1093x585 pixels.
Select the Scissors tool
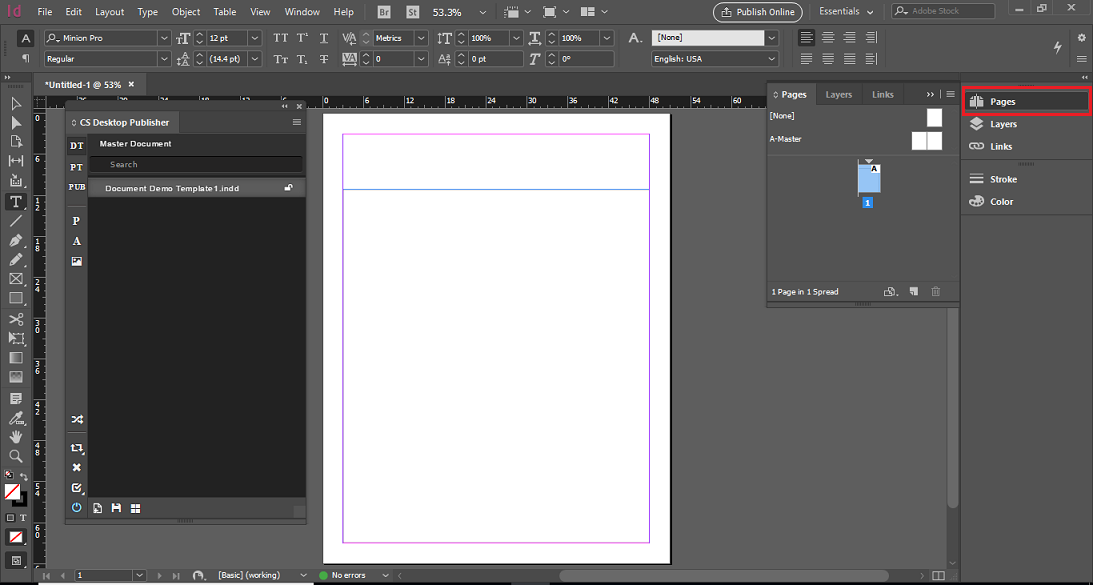tap(16, 319)
